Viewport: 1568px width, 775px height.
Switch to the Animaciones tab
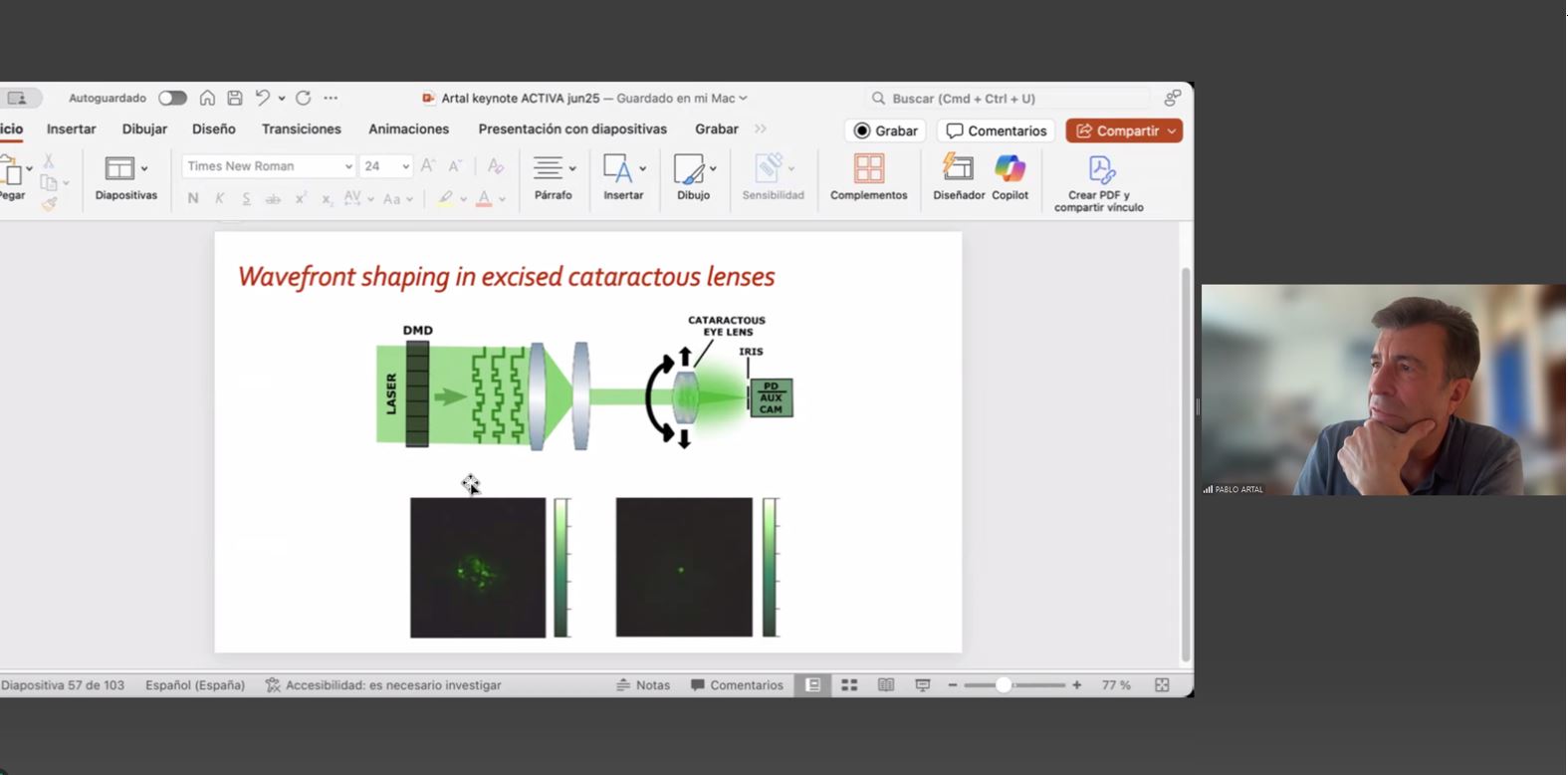coord(409,129)
